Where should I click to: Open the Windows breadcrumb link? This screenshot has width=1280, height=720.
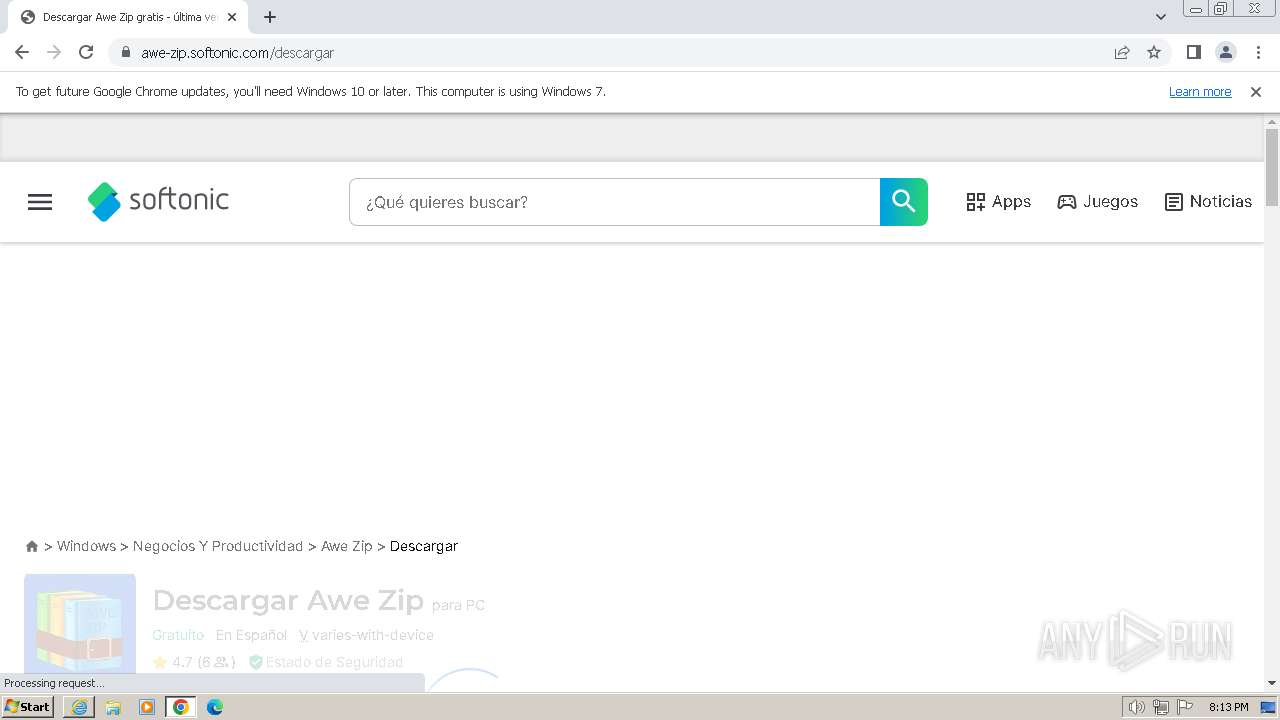tap(86, 546)
